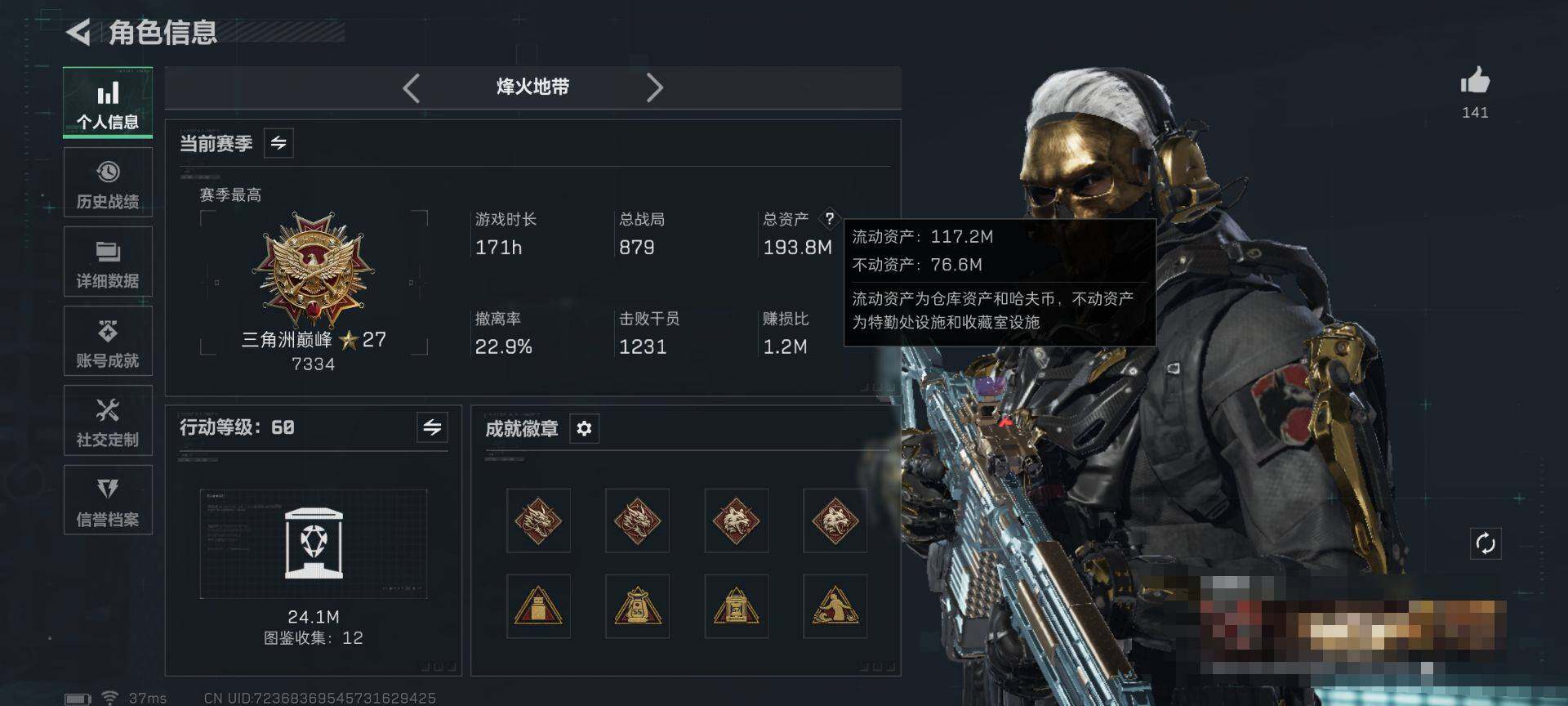
Task: Go back using the arrow beside 角色信息
Action: [78, 33]
